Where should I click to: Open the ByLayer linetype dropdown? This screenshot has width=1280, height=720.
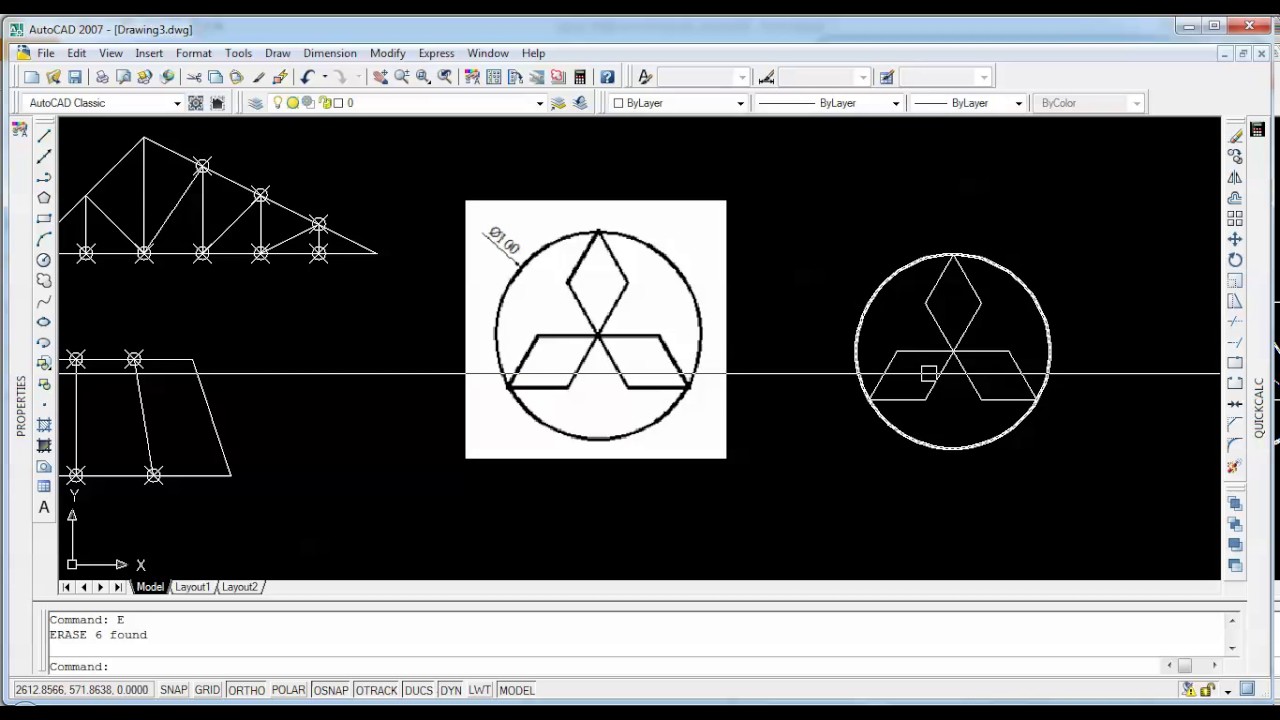click(x=896, y=103)
